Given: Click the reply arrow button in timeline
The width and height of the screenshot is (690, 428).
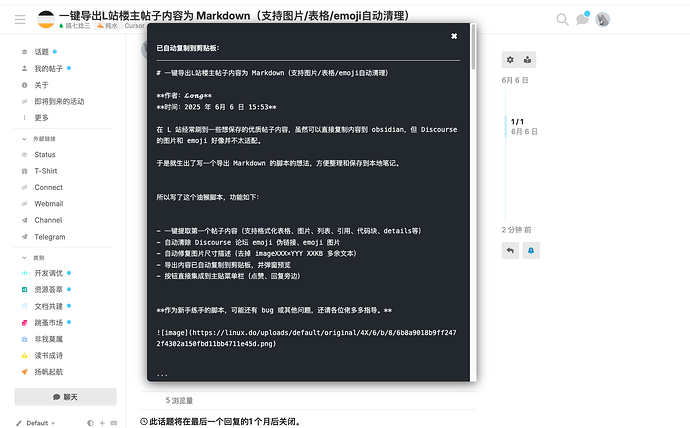Looking at the screenshot, I should pyautogui.click(x=510, y=251).
